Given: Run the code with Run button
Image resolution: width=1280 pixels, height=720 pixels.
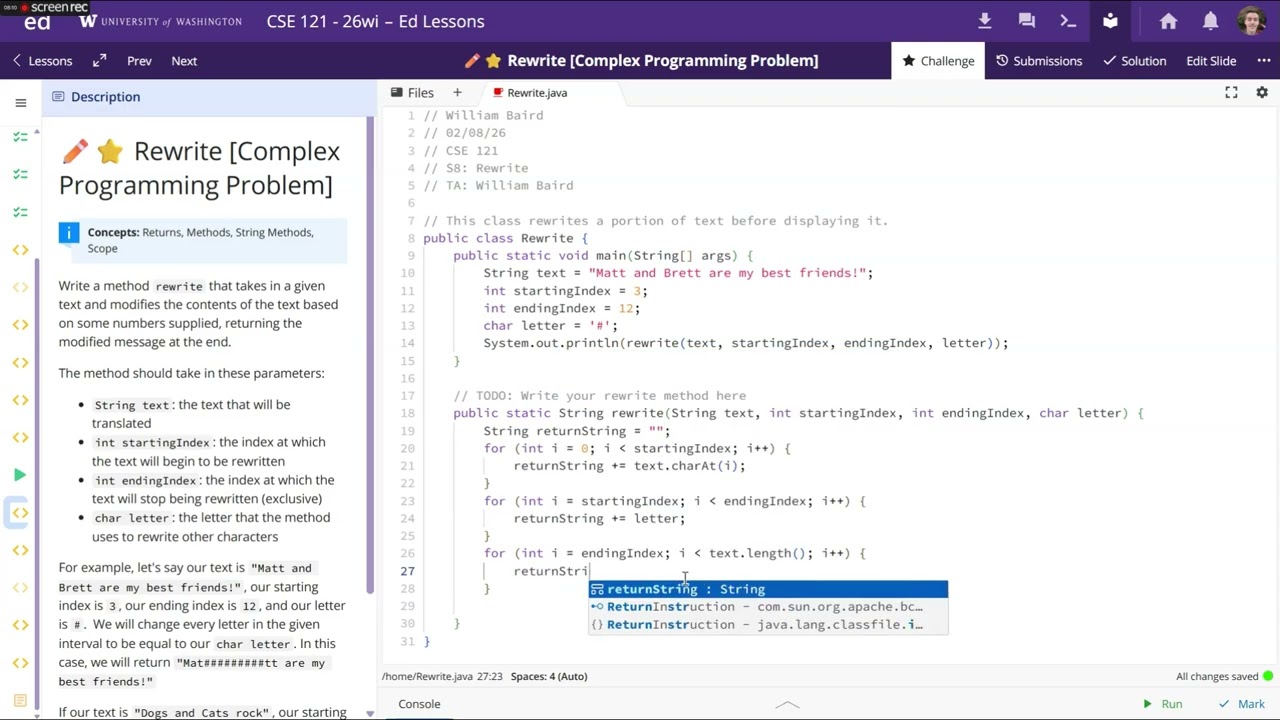Looking at the screenshot, I should pos(1162,704).
